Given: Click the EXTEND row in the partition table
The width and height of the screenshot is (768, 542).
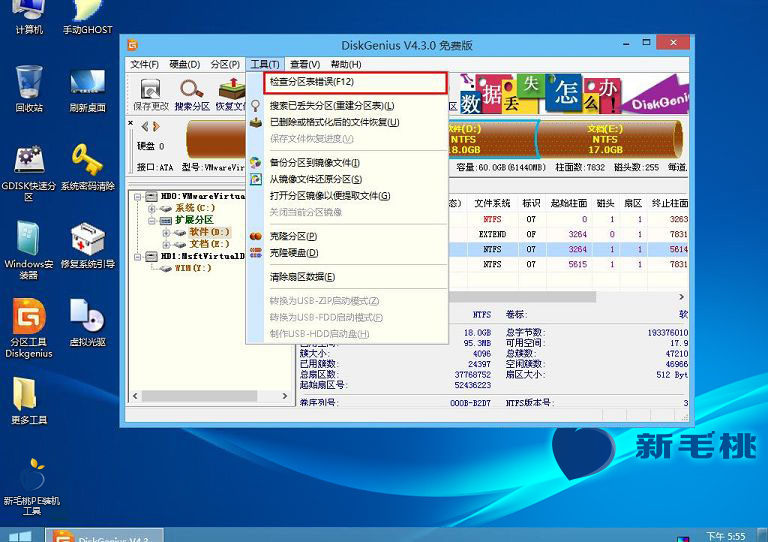Looking at the screenshot, I should 568,234.
